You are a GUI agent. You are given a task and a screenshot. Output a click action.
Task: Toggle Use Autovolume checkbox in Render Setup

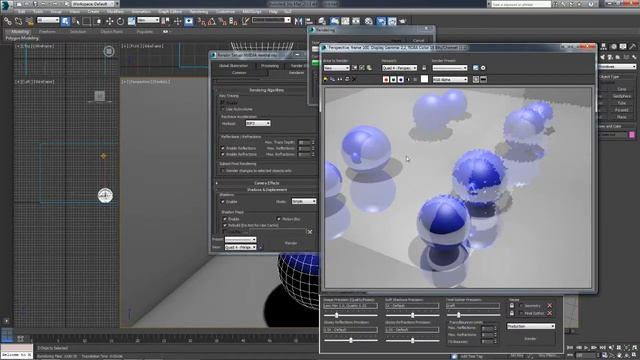[x=223, y=109]
